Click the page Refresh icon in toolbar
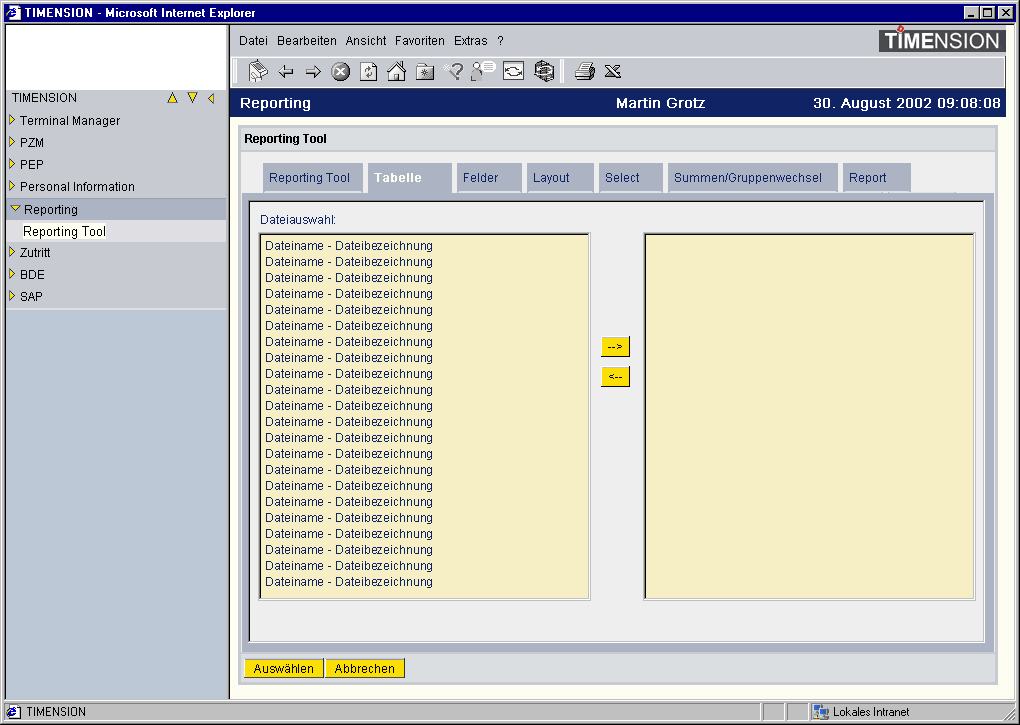Image resolution: width=1020 pixels, height=725 pixels. click(x=368, y=71)
